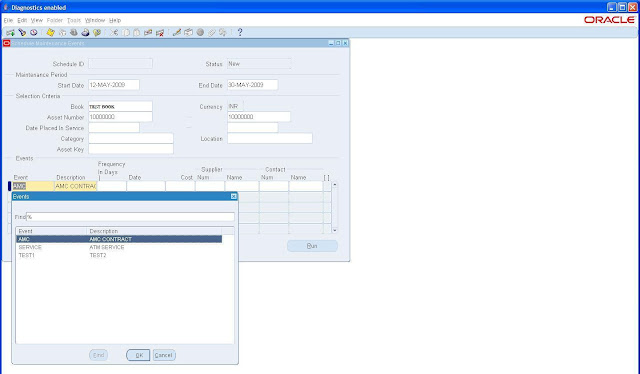Viewport: 640px width, 374px height.
Task: Click the Clear Record toolbar icon
Action: [x=148, y=33]
